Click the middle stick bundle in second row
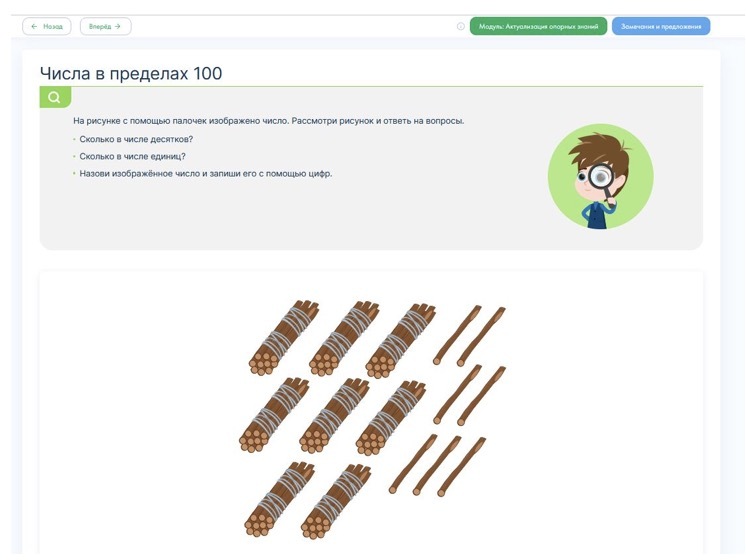Image resolution: width=746 pixels, height=560 pixels. click(334, 415)
